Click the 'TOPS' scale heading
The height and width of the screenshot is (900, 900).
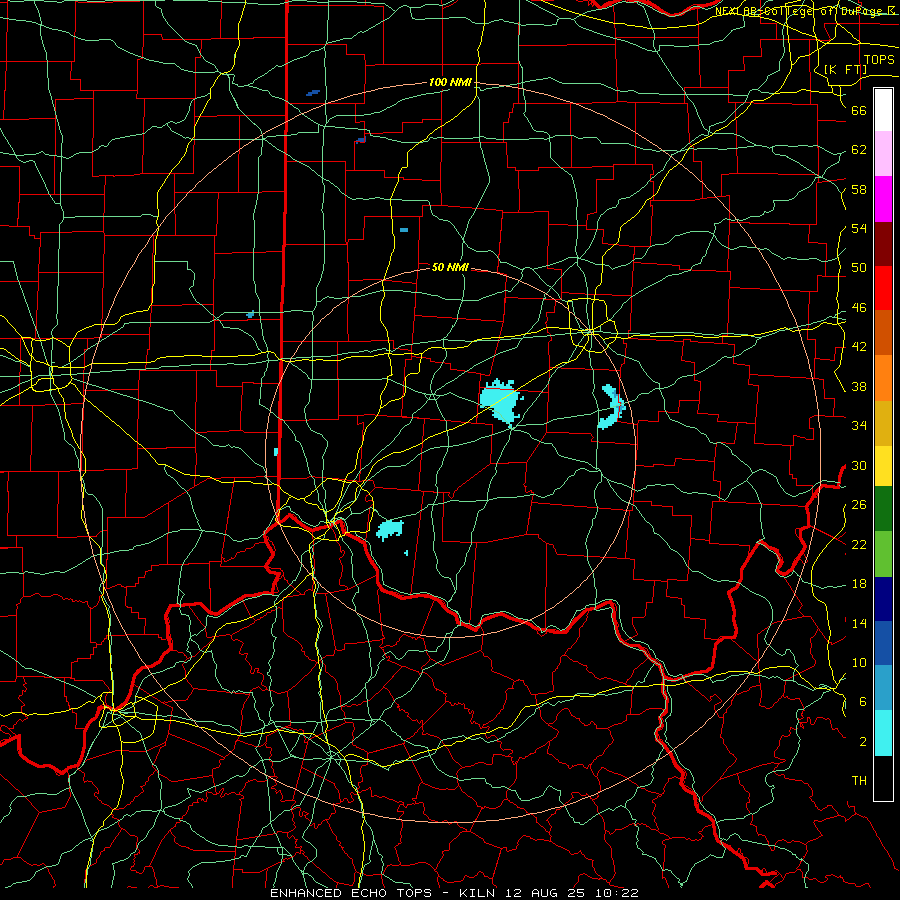click(879, 60)
